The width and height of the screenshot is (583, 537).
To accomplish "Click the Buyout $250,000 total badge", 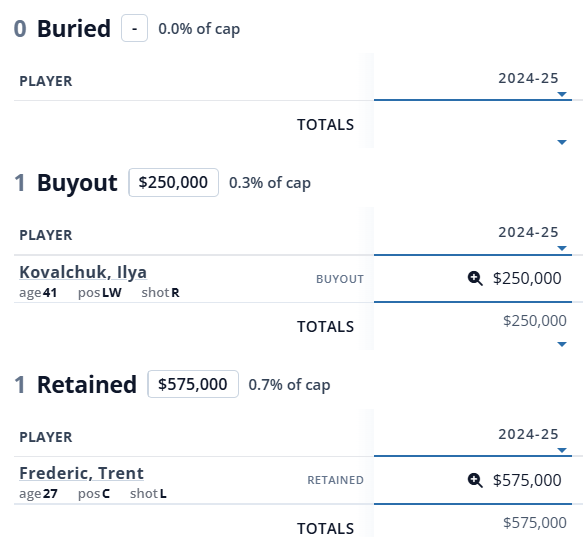I will pyautogui.click(x=174, y=182).
